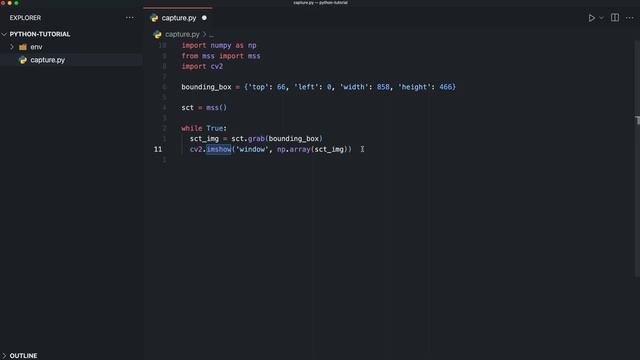The width and height of the screenshot is (640, 360).
Task: Click the unsaved dot on capture.py tab
Action: pyautogui.click(x=204, y=18)
